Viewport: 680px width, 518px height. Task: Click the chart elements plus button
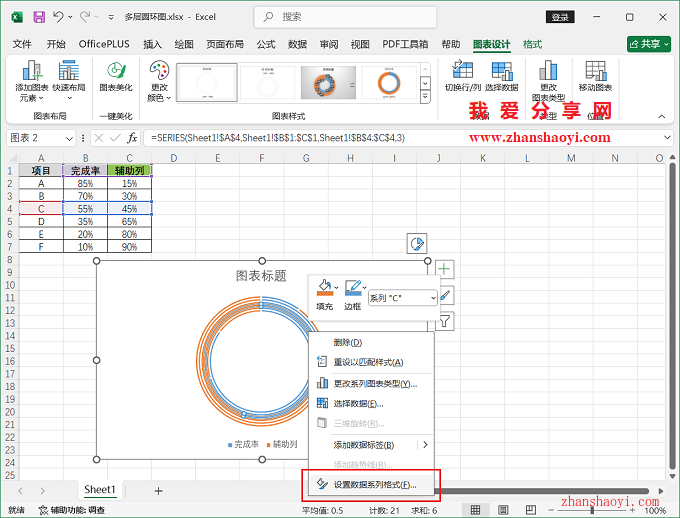coord(445,269)
